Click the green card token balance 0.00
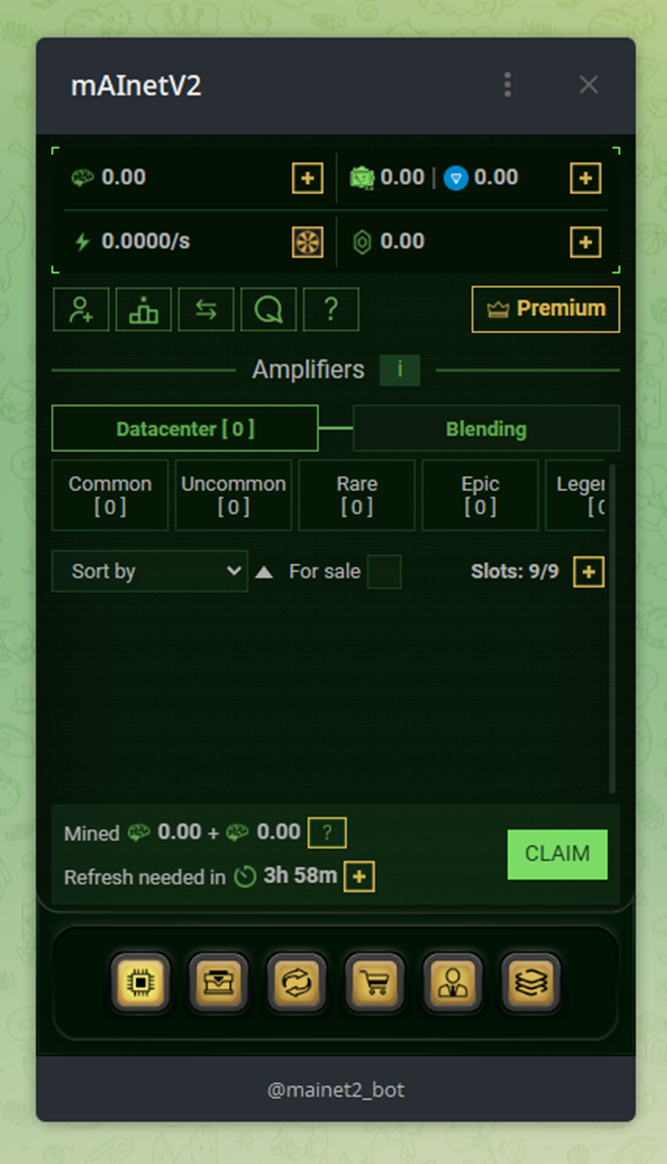Viewport: 667px width, 1164px height. [x=402, y=177]
